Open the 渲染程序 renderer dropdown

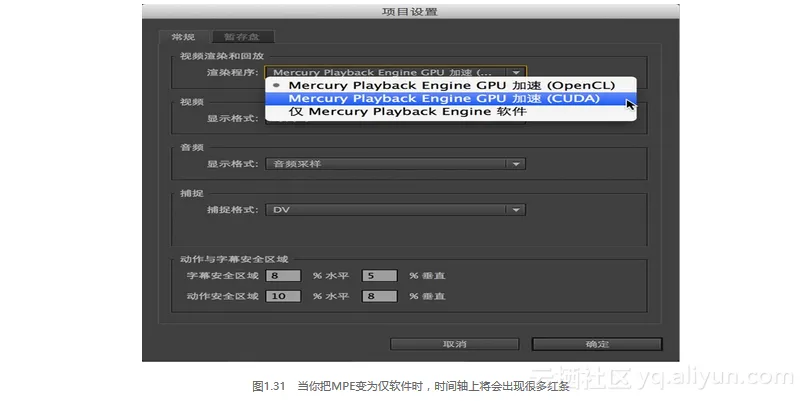(395, 72)
